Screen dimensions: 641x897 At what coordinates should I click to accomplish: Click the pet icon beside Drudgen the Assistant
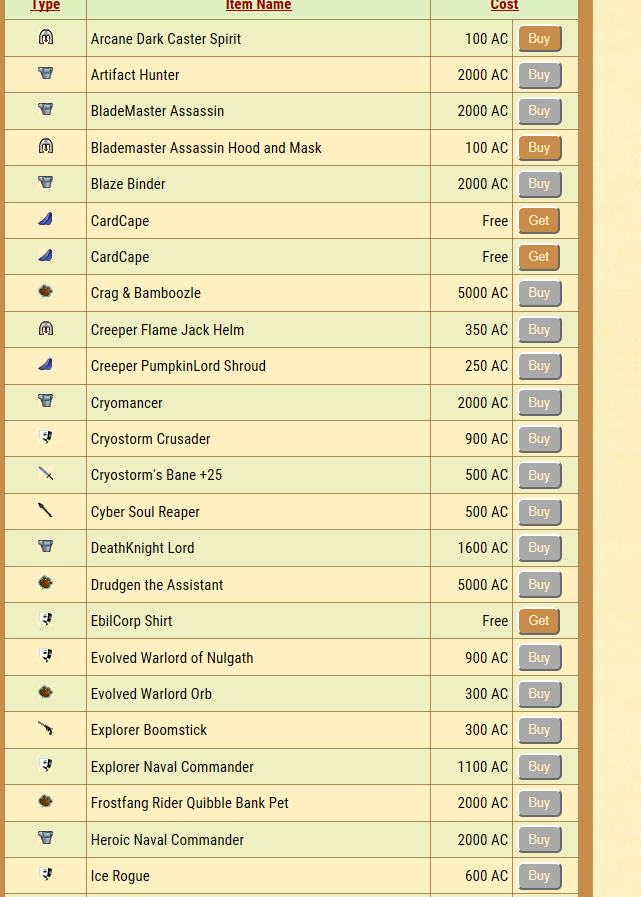point(46,583)
